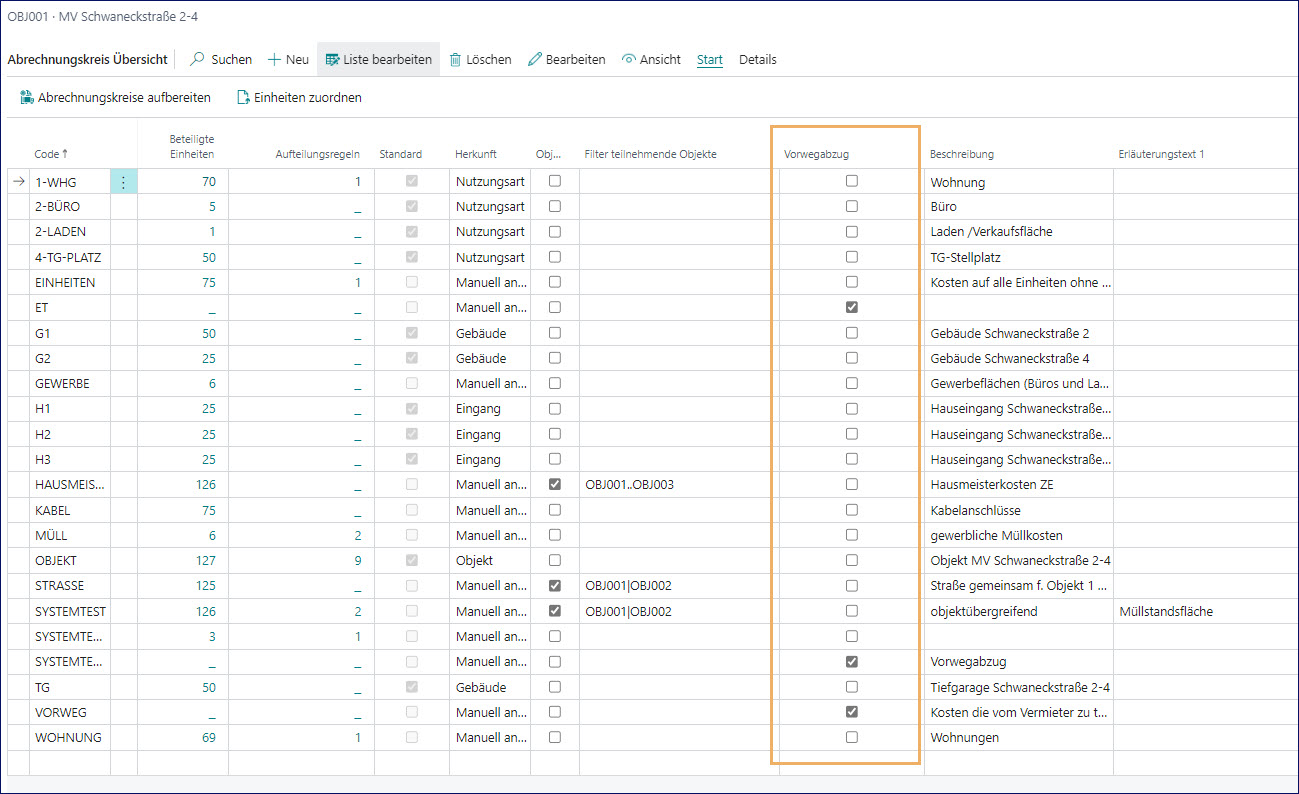Enable Vorwegabzug for the WOHNUNG row

tap(851, 737)
